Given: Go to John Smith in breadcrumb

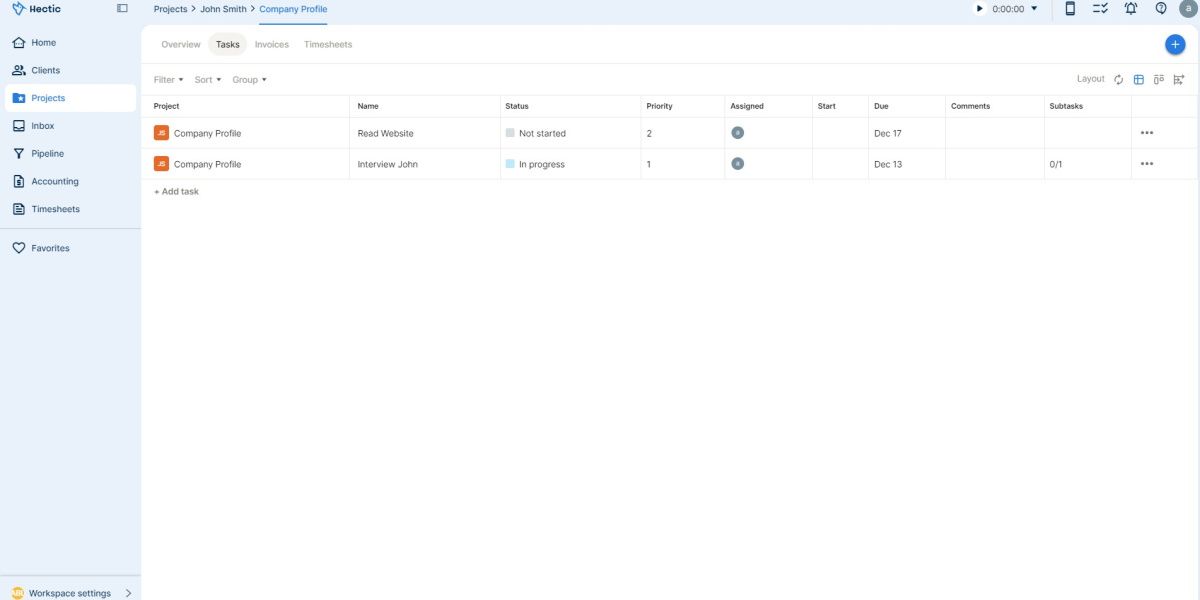Looking at the screenshot, I should [223, 9].
